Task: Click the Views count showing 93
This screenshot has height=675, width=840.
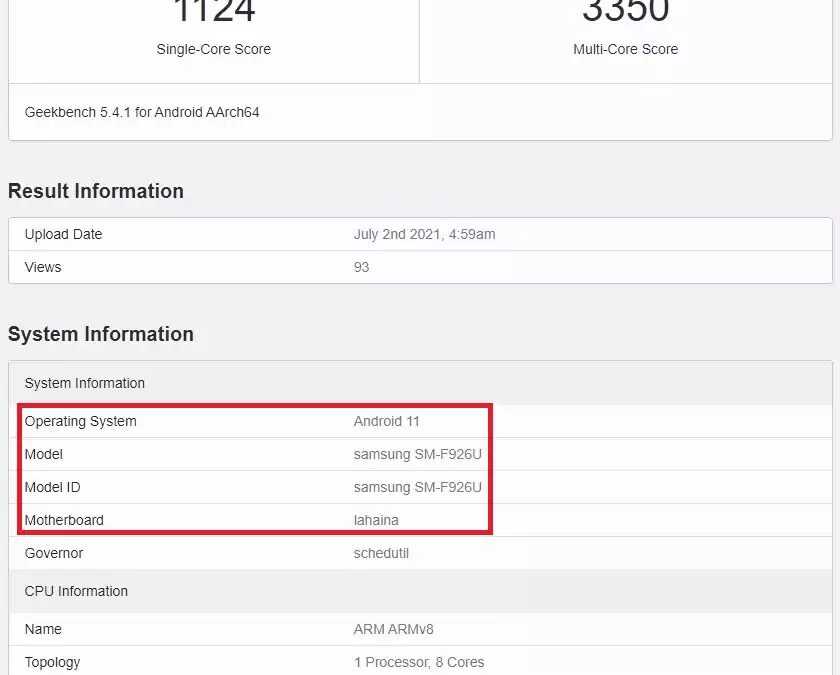Action: 361,267
